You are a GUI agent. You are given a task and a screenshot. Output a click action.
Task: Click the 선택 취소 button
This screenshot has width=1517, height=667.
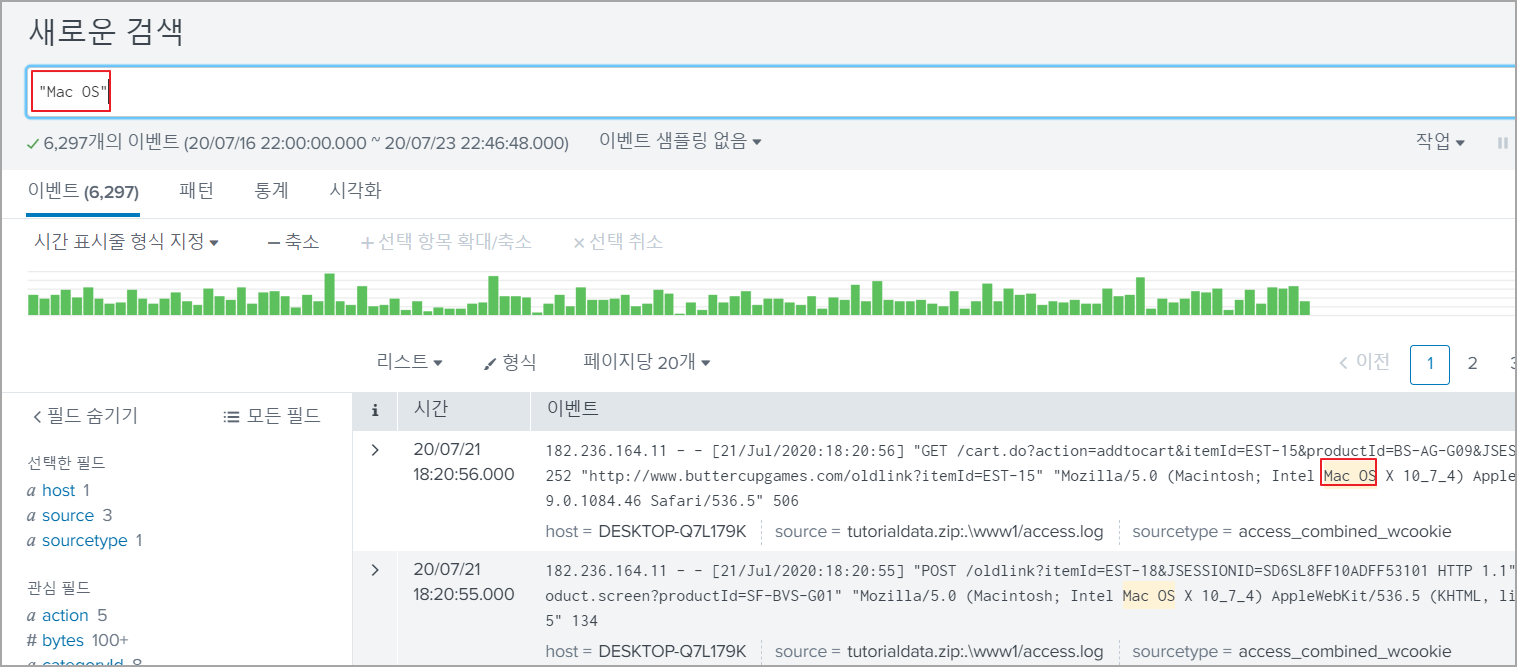[x=617, y=242]
